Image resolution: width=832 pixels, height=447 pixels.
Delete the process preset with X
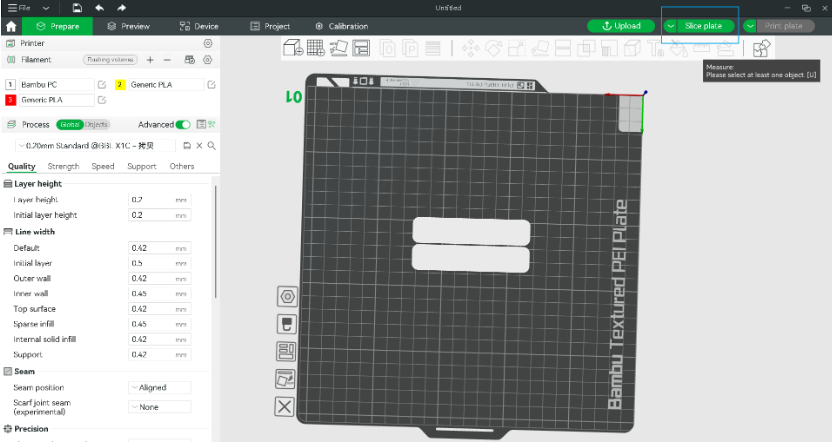click(200, 145)
